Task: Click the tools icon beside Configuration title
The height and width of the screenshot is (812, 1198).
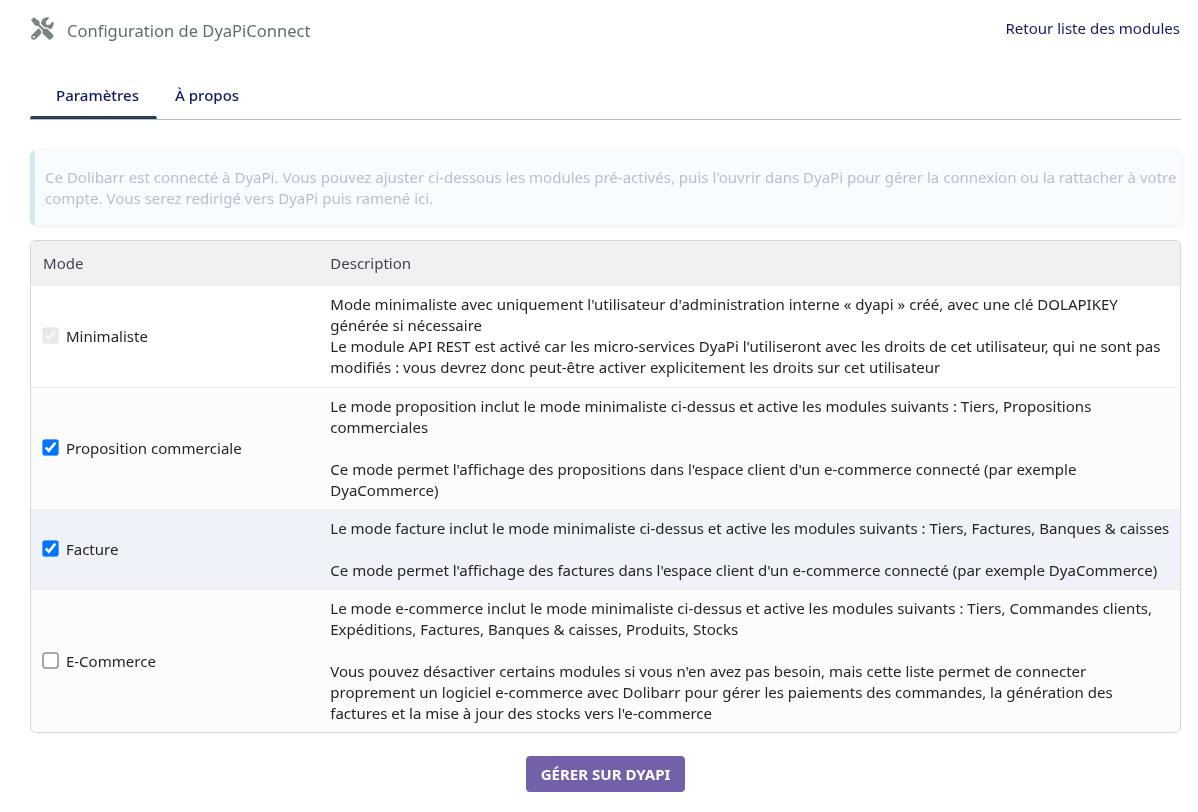Action: click(43, 29)
